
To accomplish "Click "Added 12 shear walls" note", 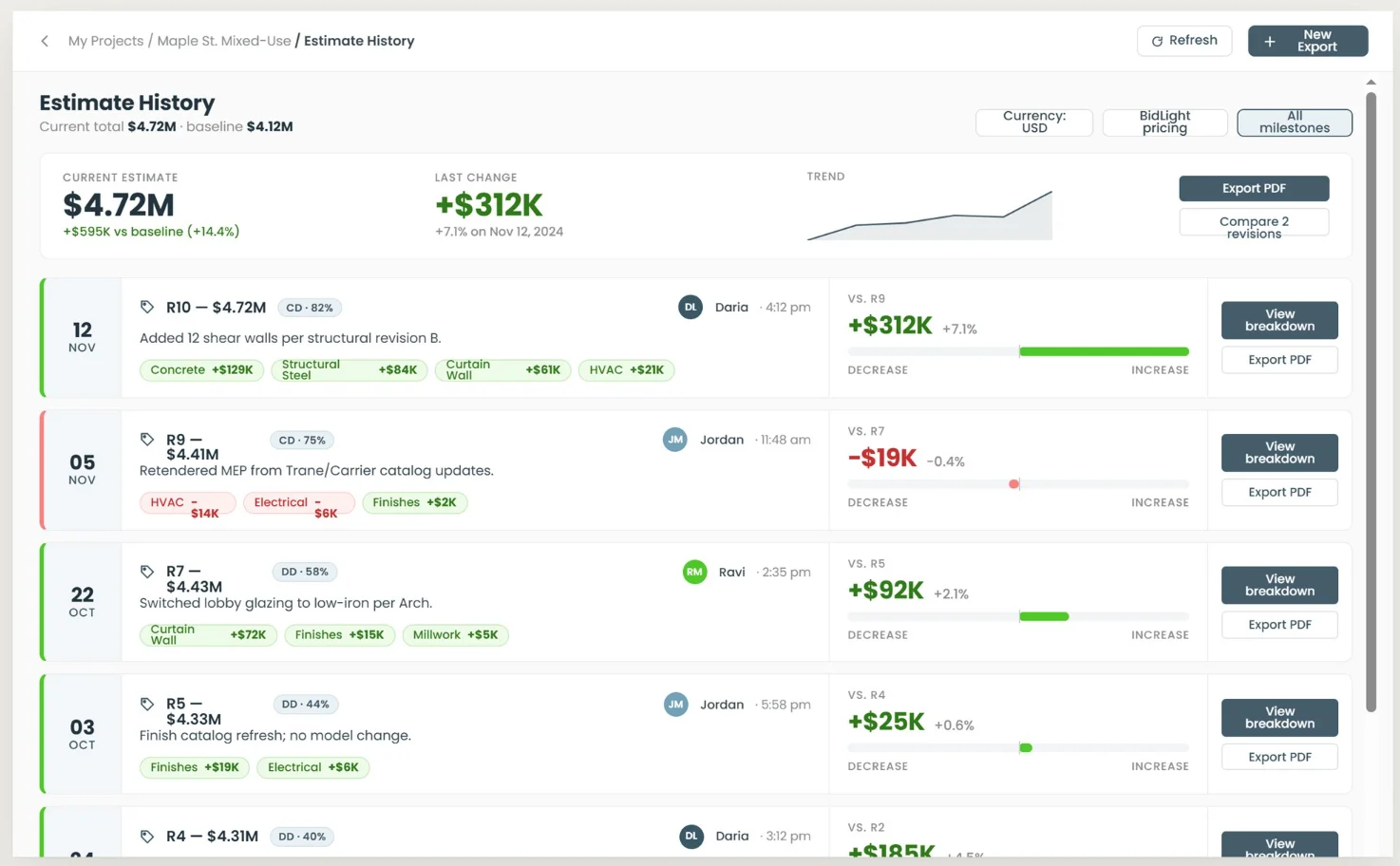I will [x=291, y=338].
